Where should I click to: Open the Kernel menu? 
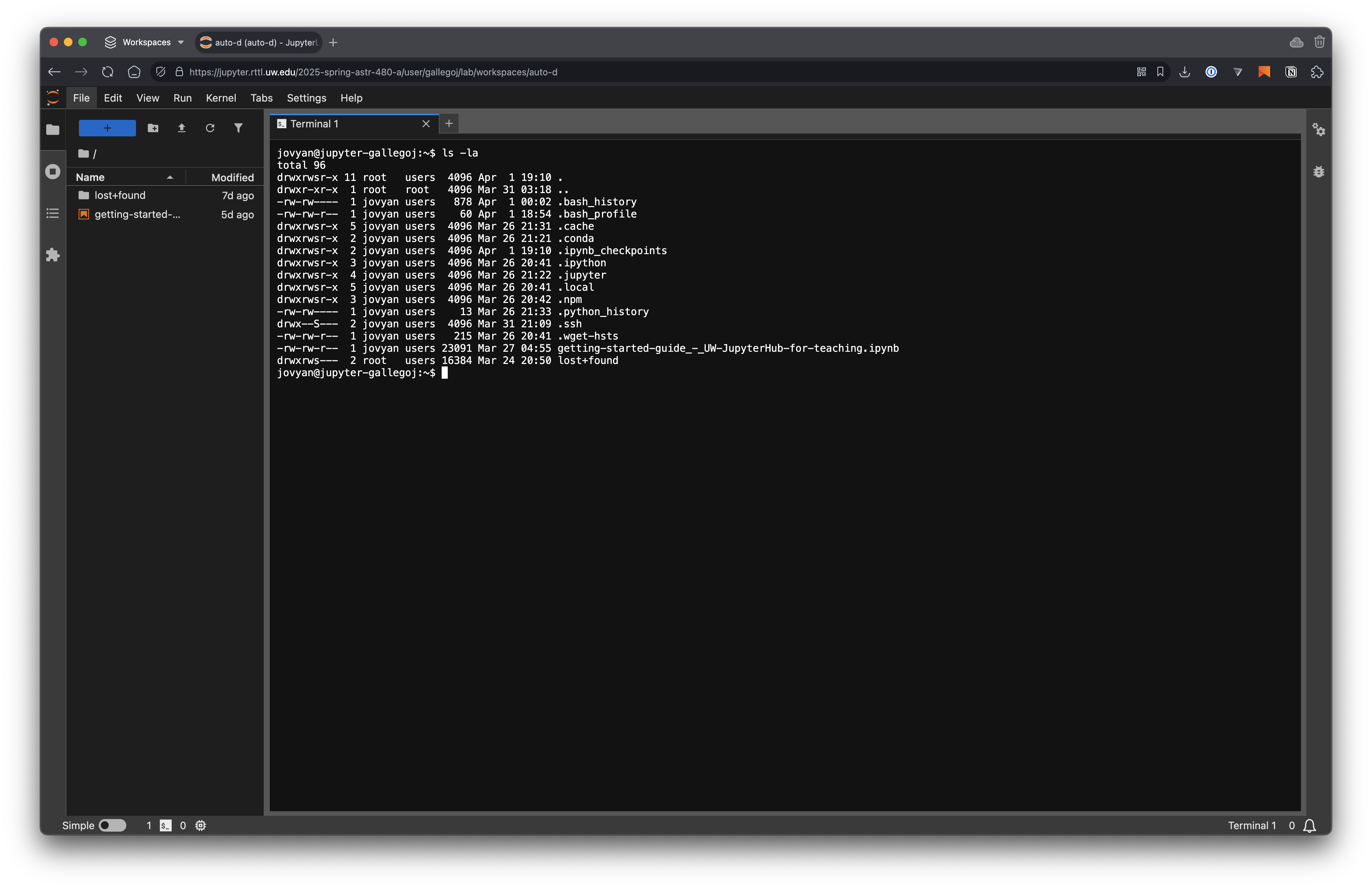click(x=221, y=98)
